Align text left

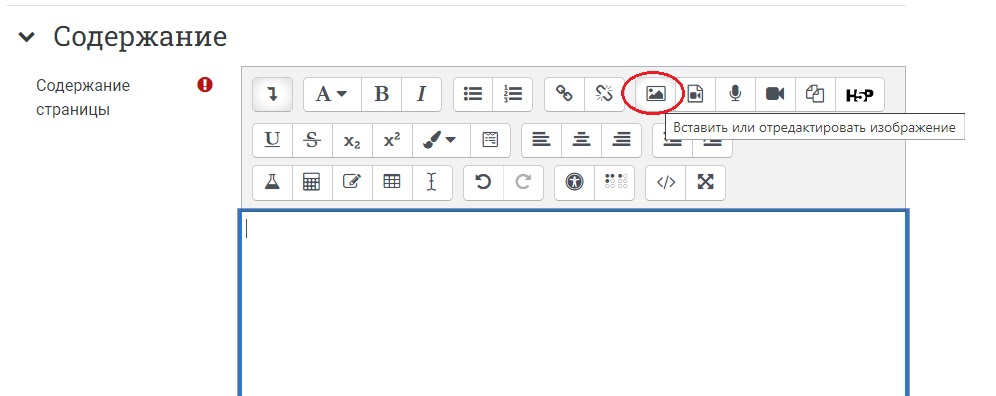tap(541, 140)
